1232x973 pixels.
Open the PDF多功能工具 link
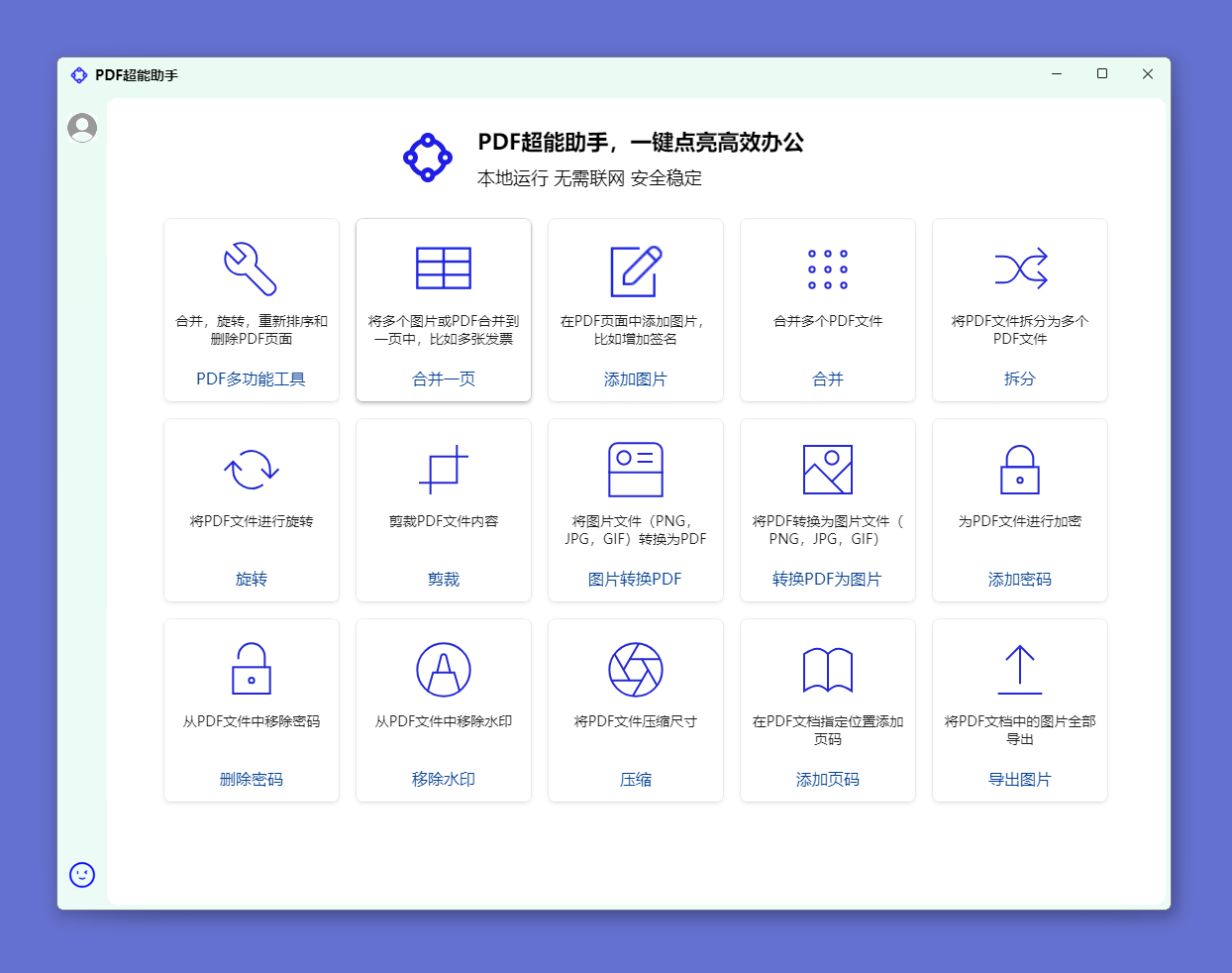pos(252,379)
